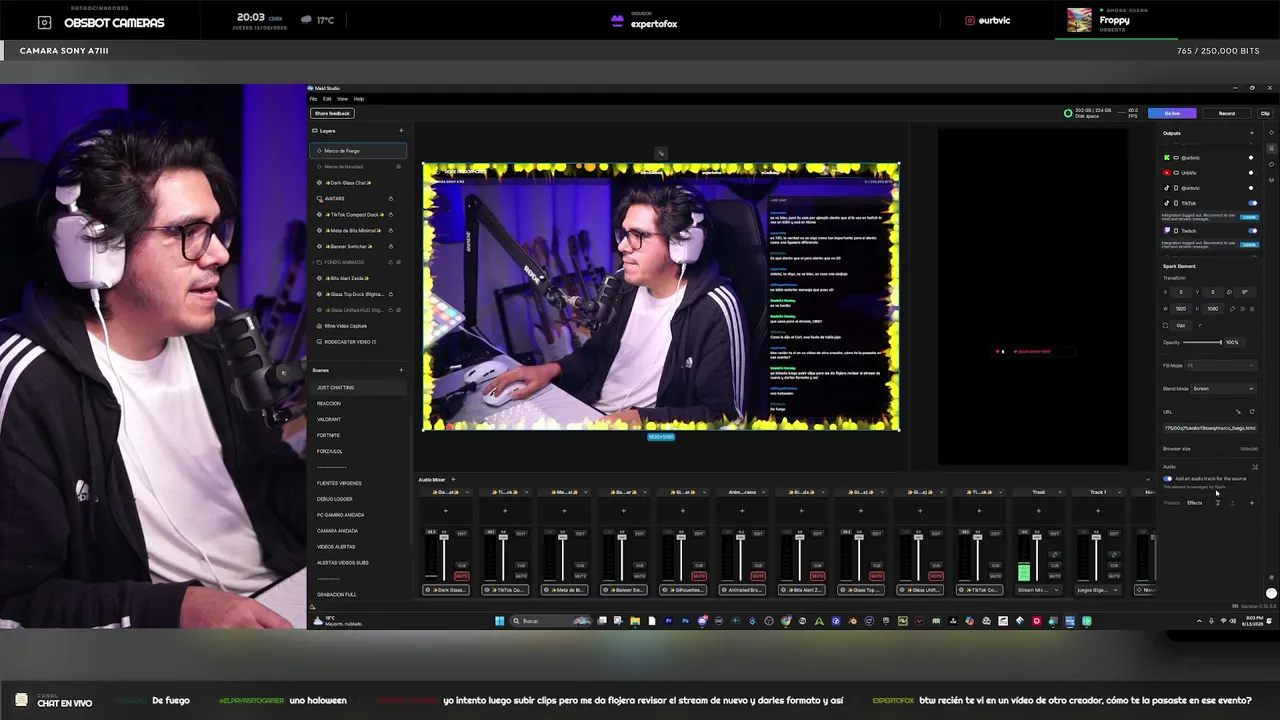Add a new layer with the plus icon
The image size is (1280, 720).
pyautogui.click(x=401, y=131)
